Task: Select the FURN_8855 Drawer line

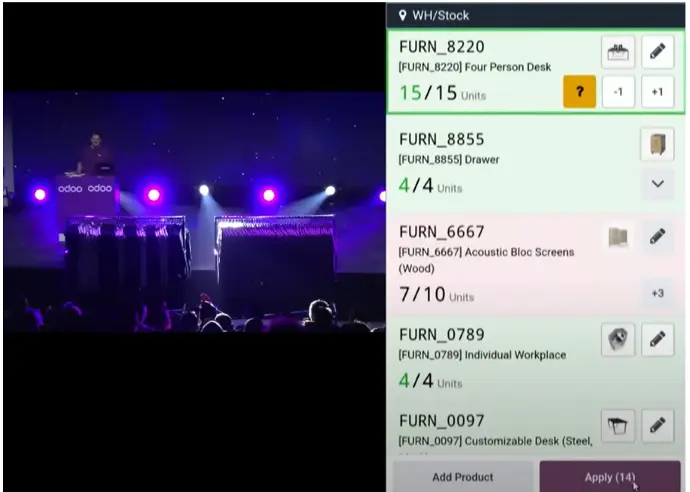Action: 536,165
